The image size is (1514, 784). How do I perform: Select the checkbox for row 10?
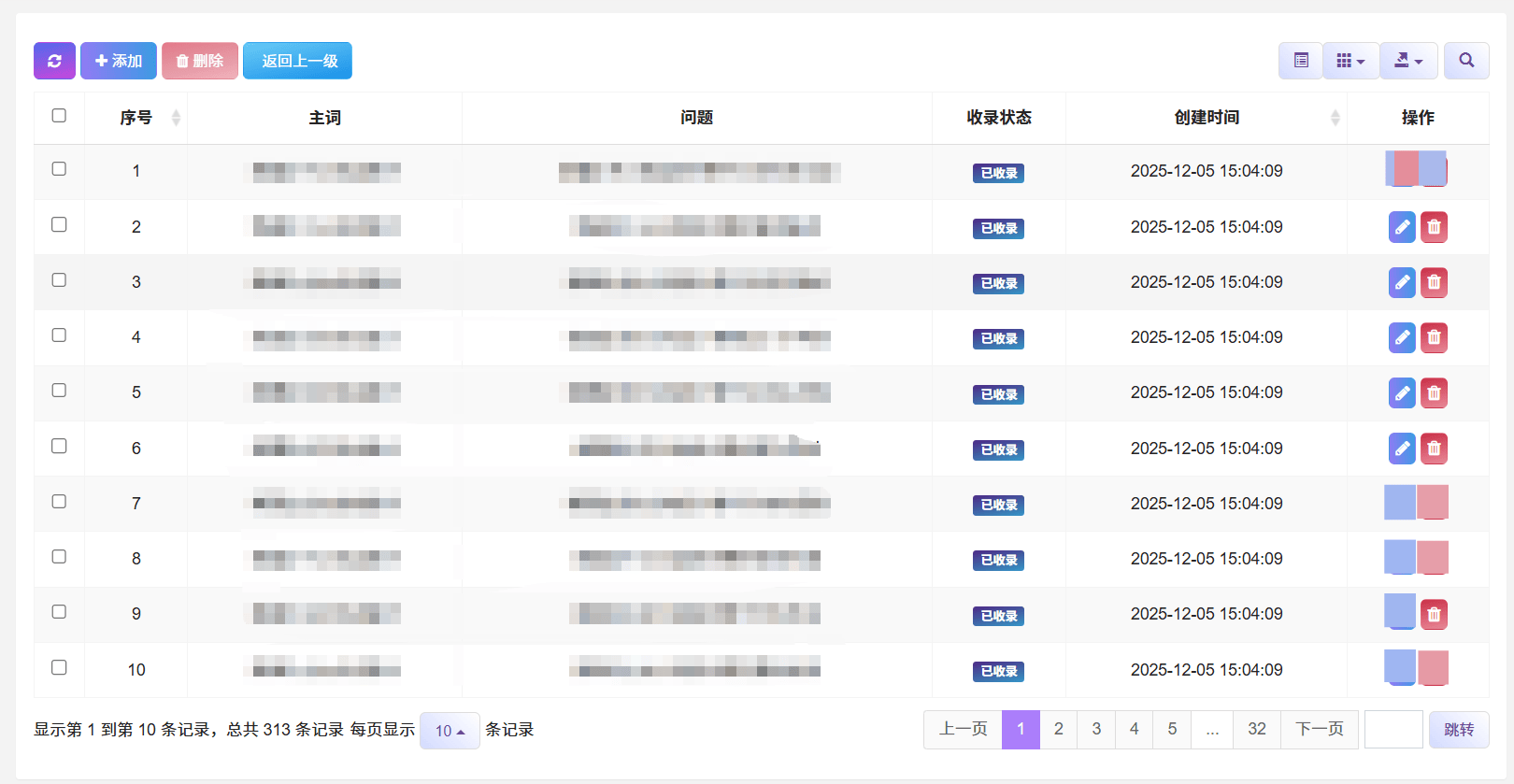pyautogui.click(x=59, y=667)
